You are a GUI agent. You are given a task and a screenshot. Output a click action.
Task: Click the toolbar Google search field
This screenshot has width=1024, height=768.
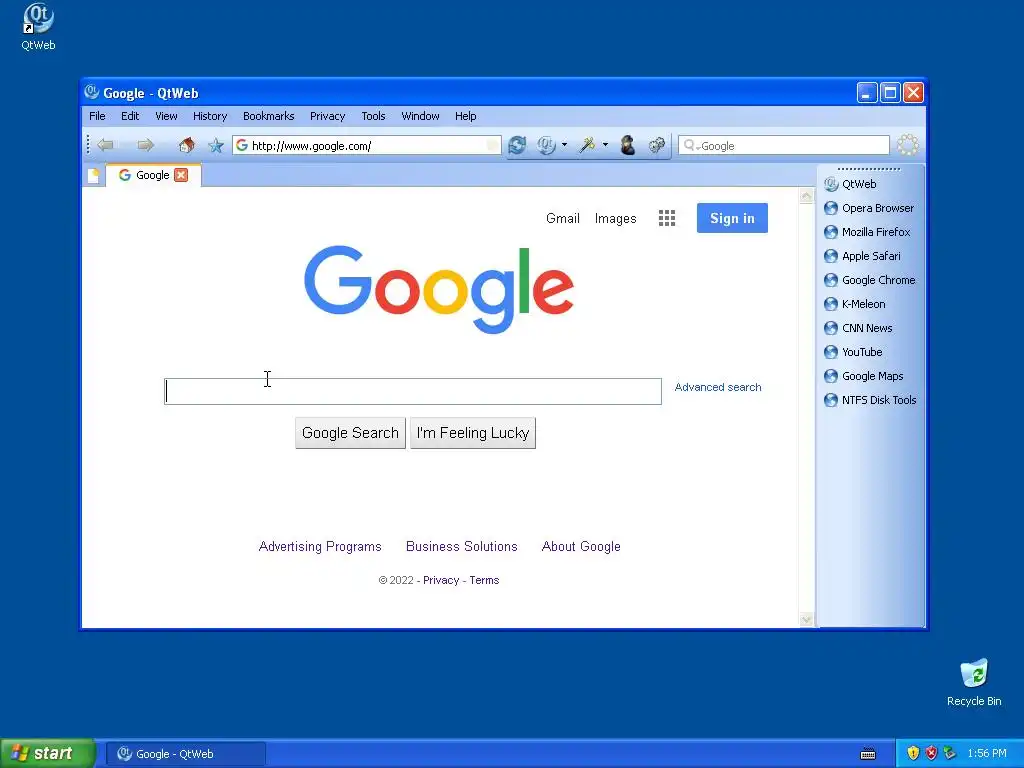[784, 146]
